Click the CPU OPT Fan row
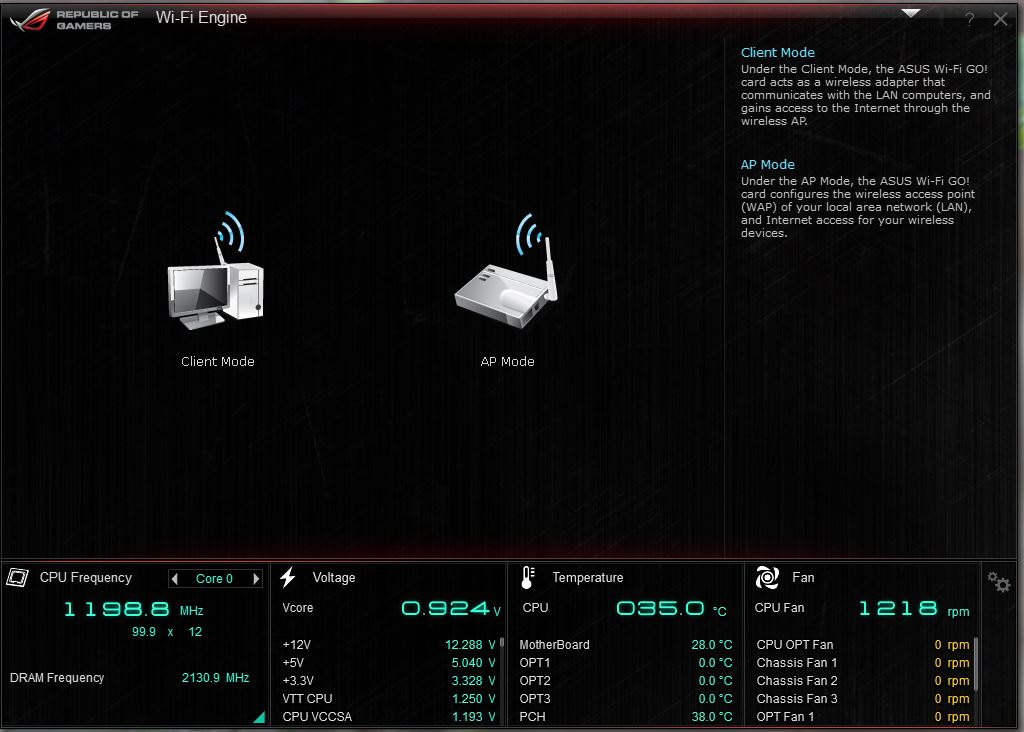The height and width of the screenshot is (732, 1024). (x=863, y=645)
